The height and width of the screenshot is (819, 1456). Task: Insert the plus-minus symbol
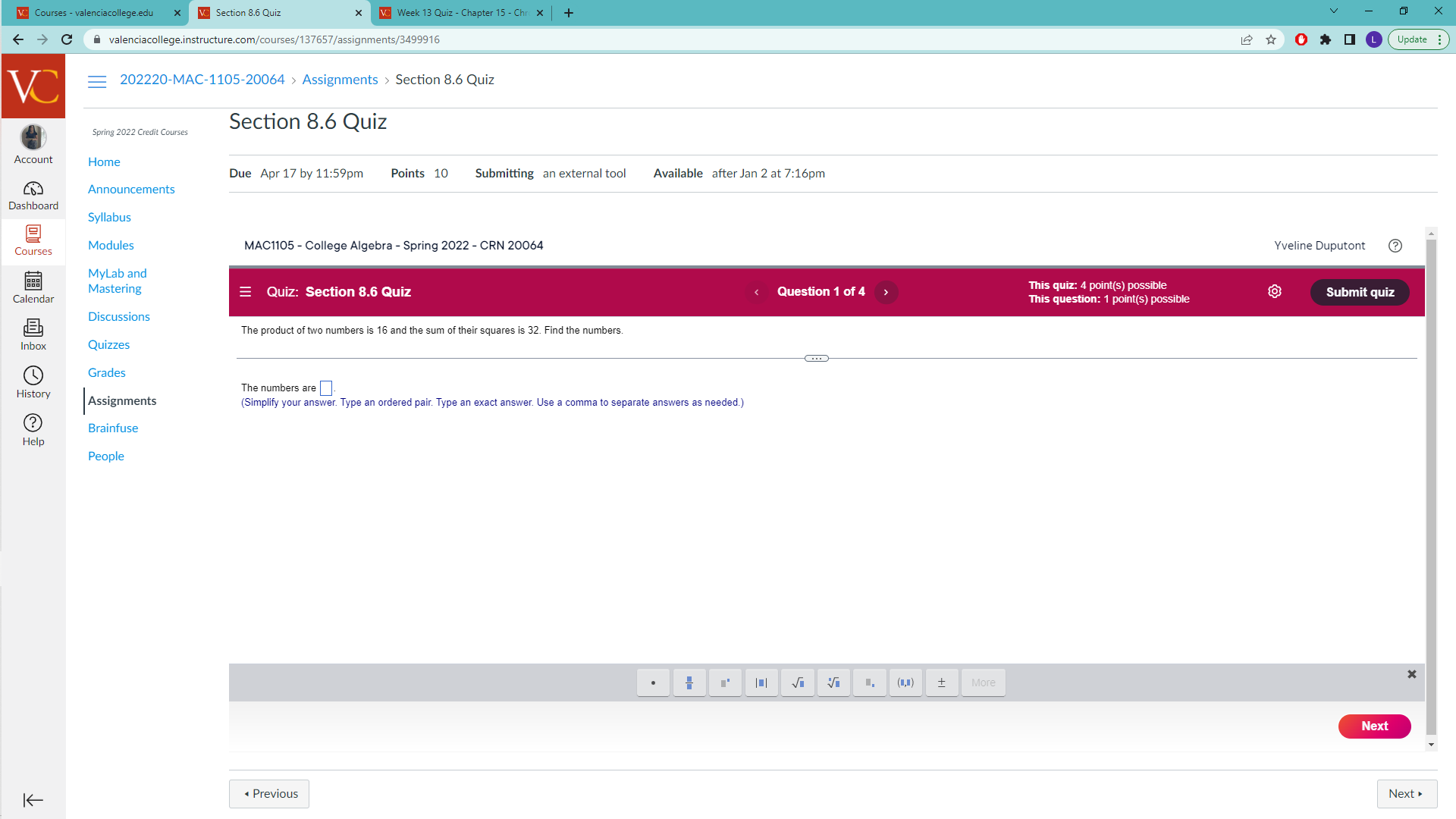coord(941,682)
